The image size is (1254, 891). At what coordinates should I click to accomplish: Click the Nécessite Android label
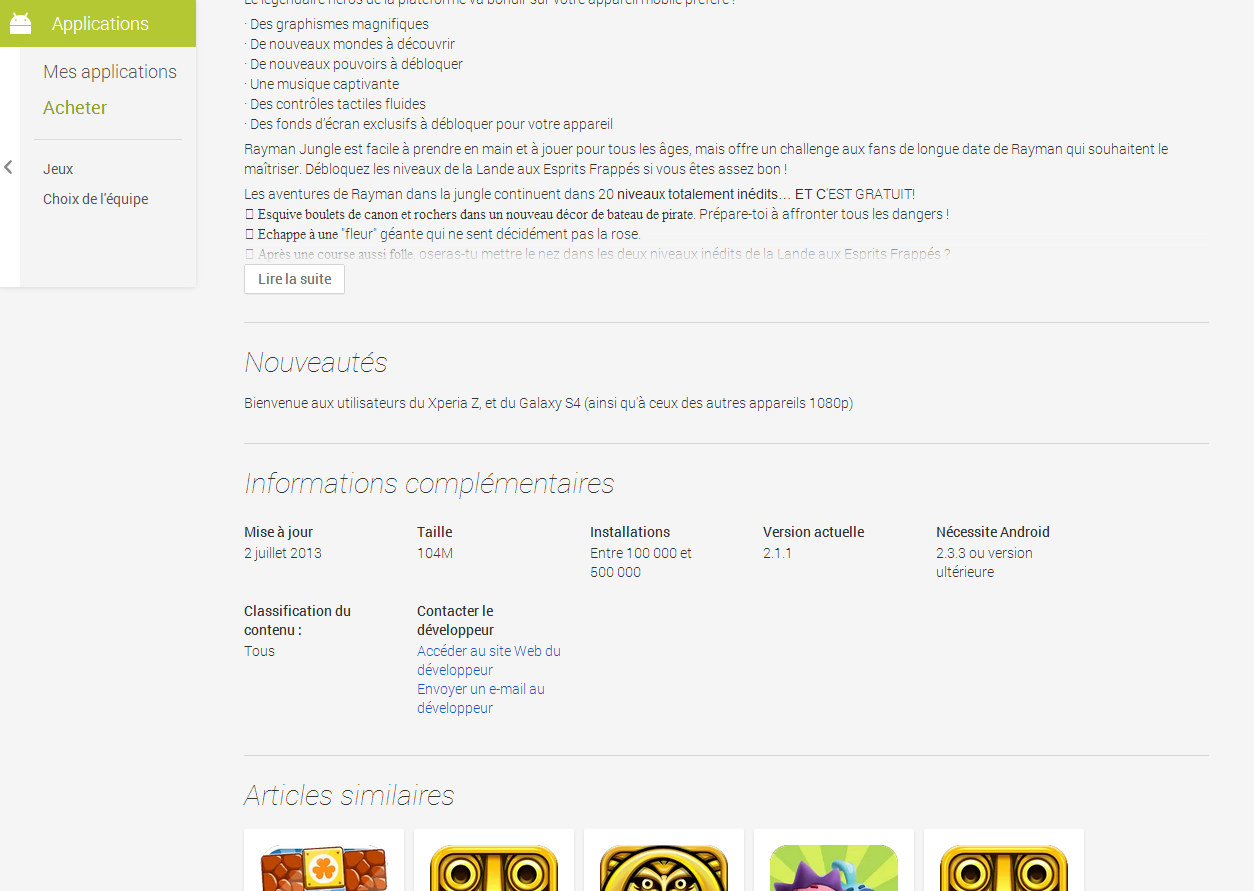click(993, 532)
